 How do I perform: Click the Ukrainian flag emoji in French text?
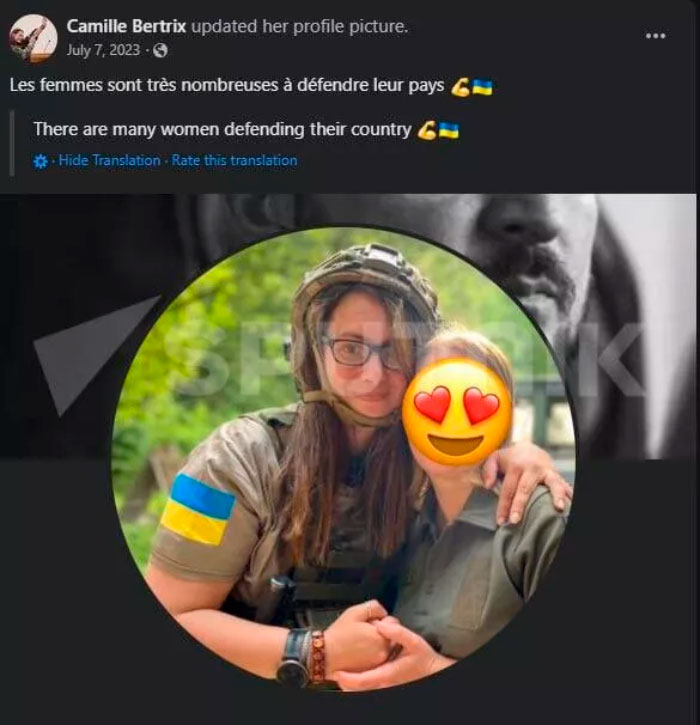coord(482,87)
